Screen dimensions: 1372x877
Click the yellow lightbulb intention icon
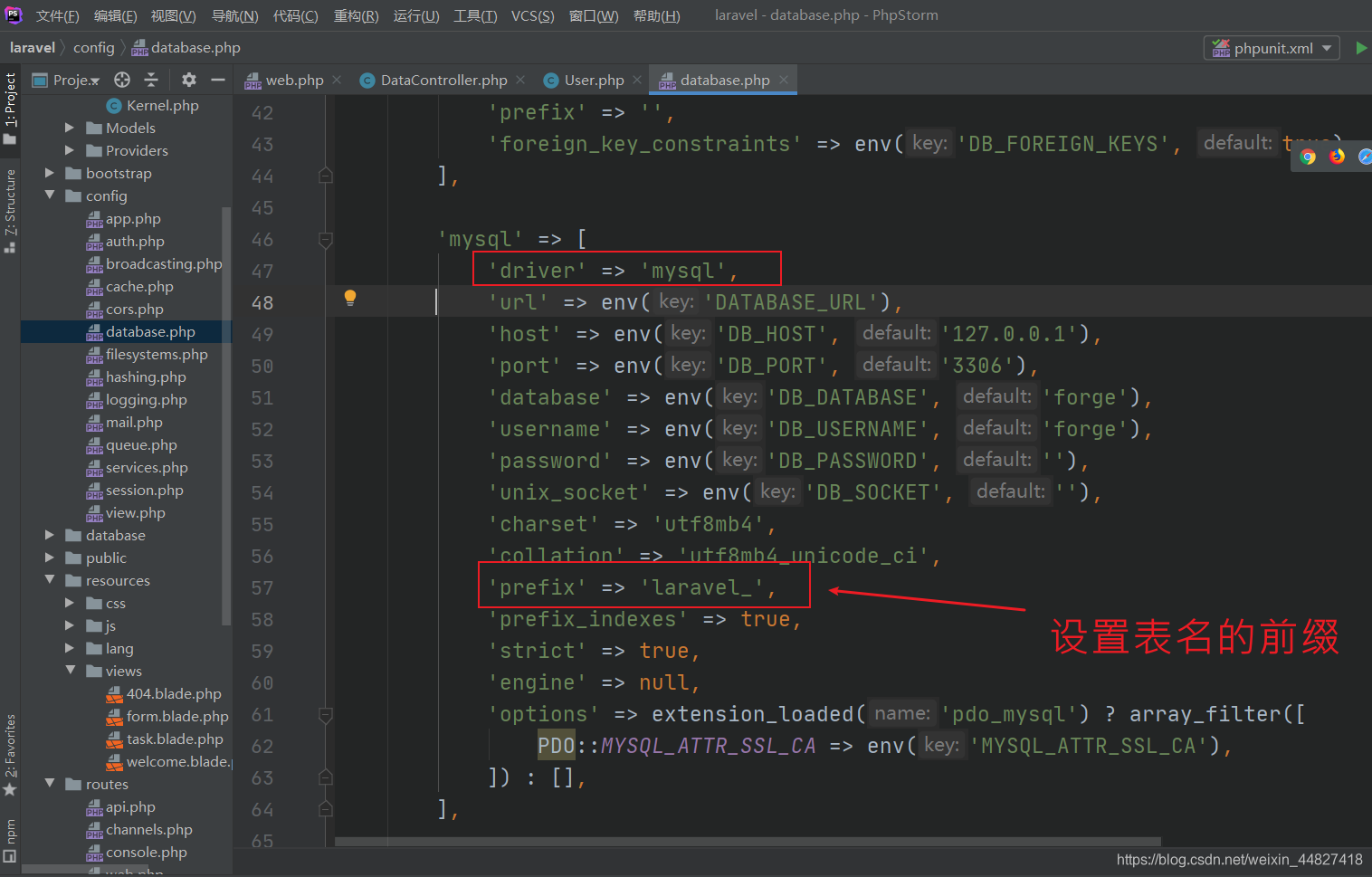350,298
